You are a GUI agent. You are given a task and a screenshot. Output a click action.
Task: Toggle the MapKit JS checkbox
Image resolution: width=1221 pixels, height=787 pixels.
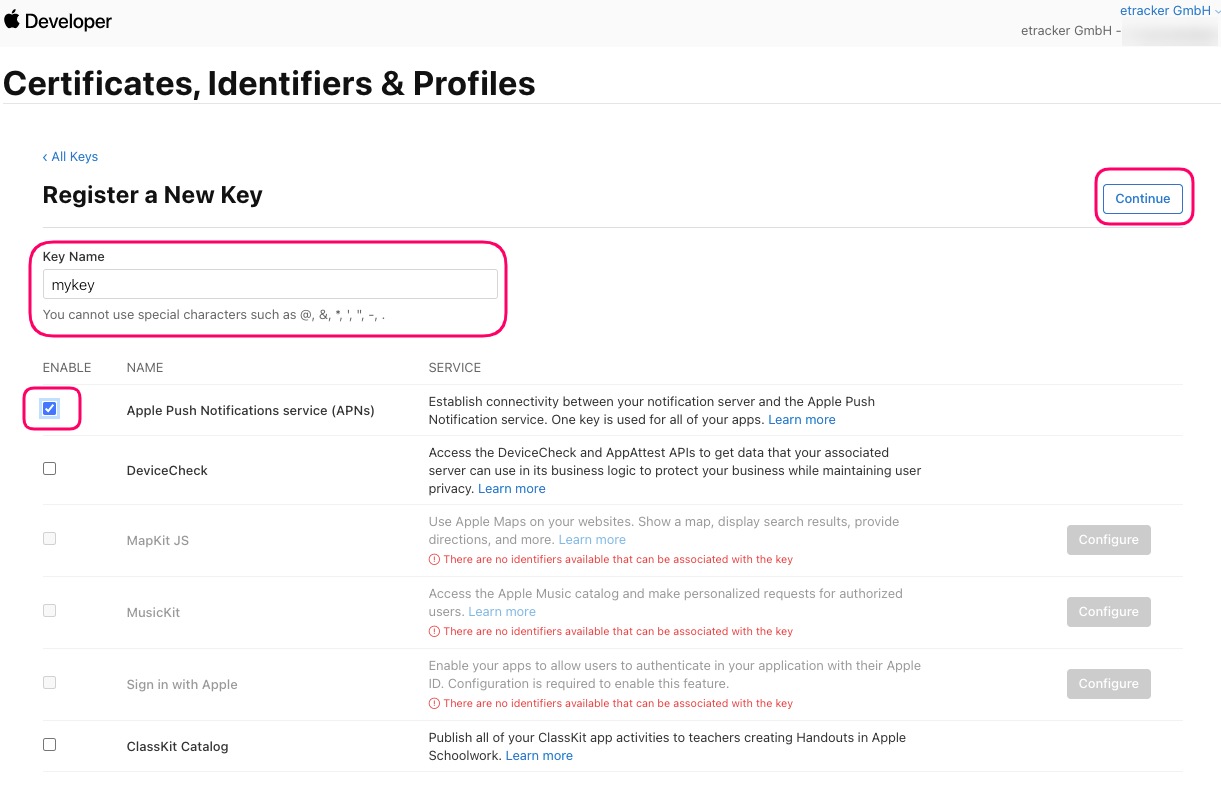coord(50,538)
